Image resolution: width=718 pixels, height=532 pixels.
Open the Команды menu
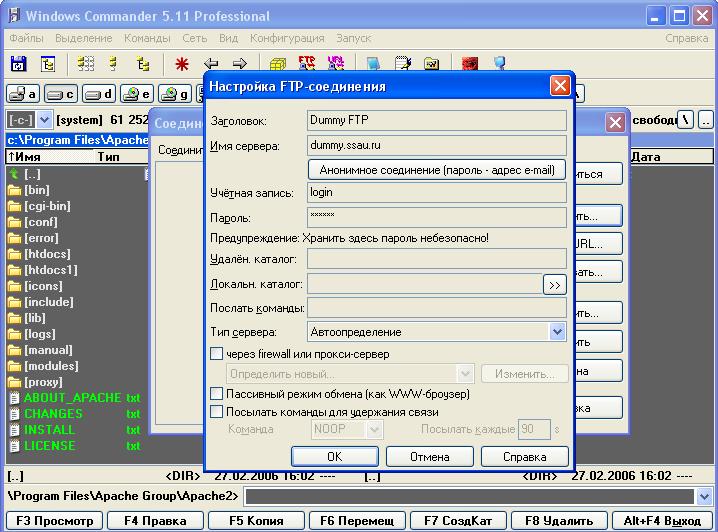147,38
